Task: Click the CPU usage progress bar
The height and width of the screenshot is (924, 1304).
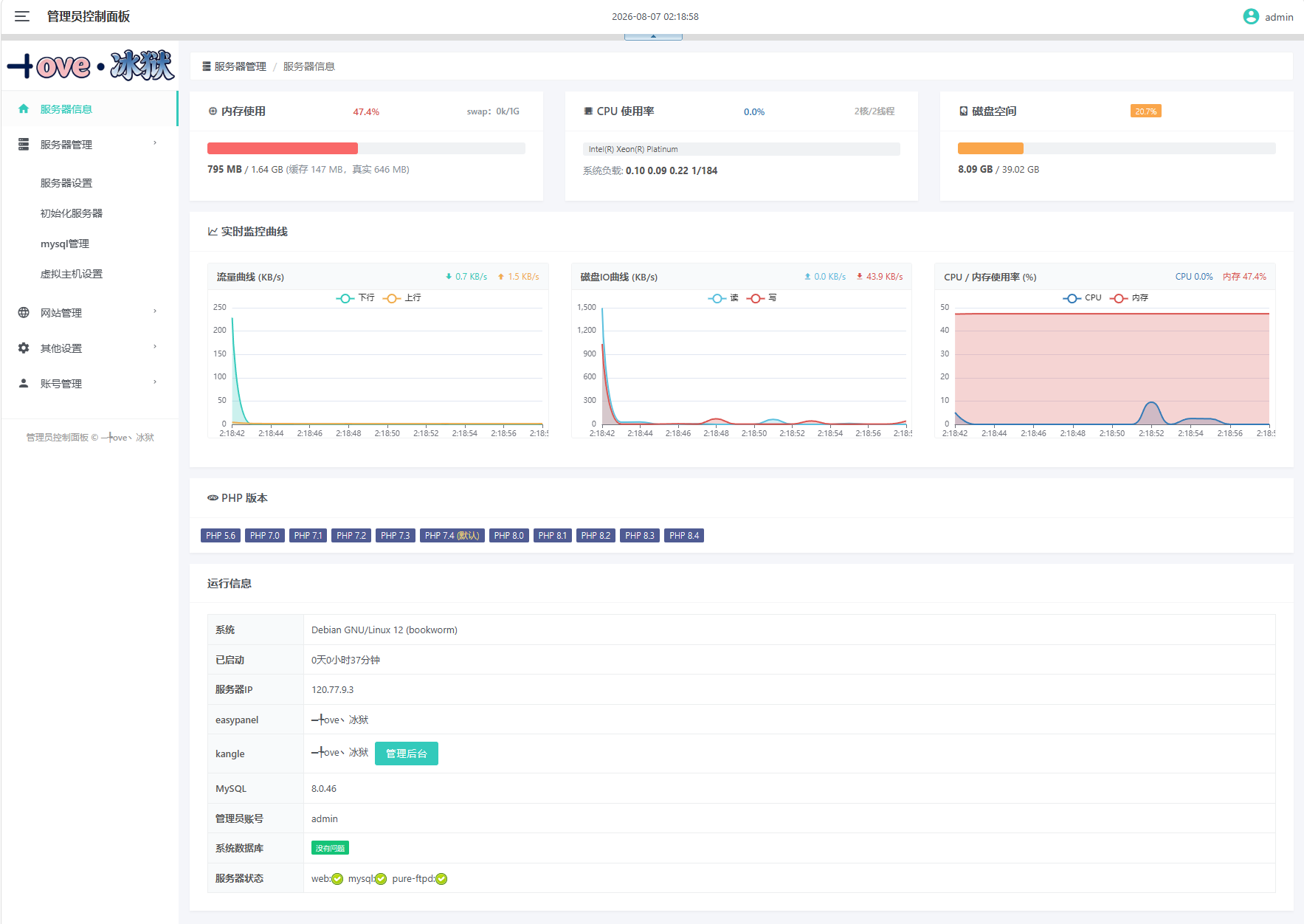Action: (x=742, y=149)
